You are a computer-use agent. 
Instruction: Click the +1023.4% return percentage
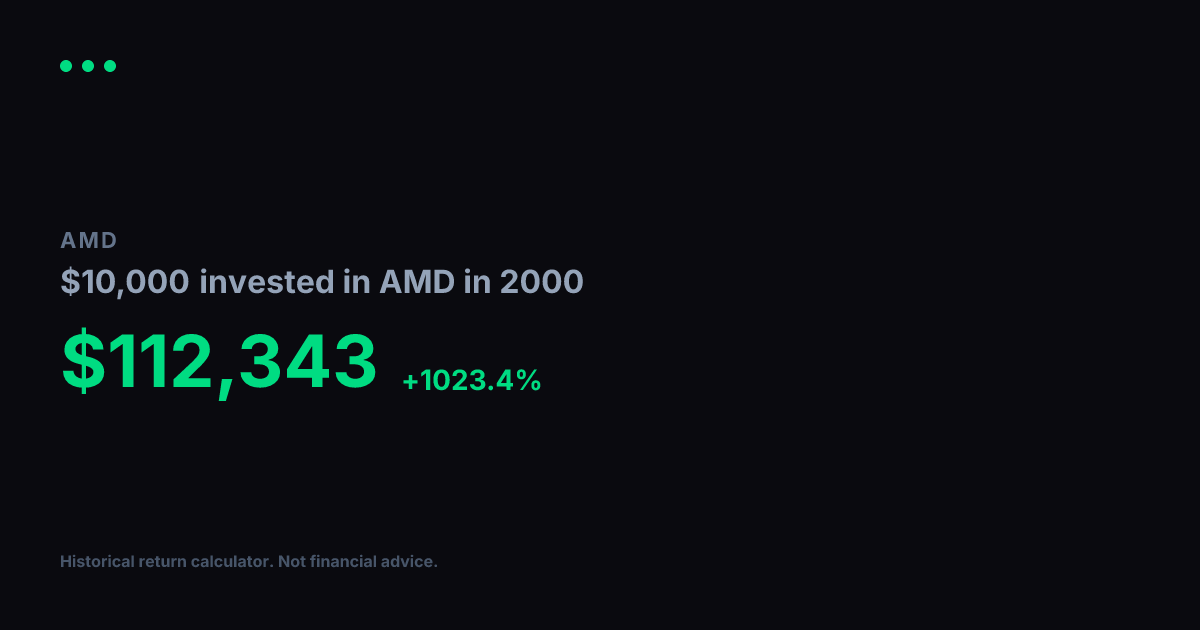point(471,380)
